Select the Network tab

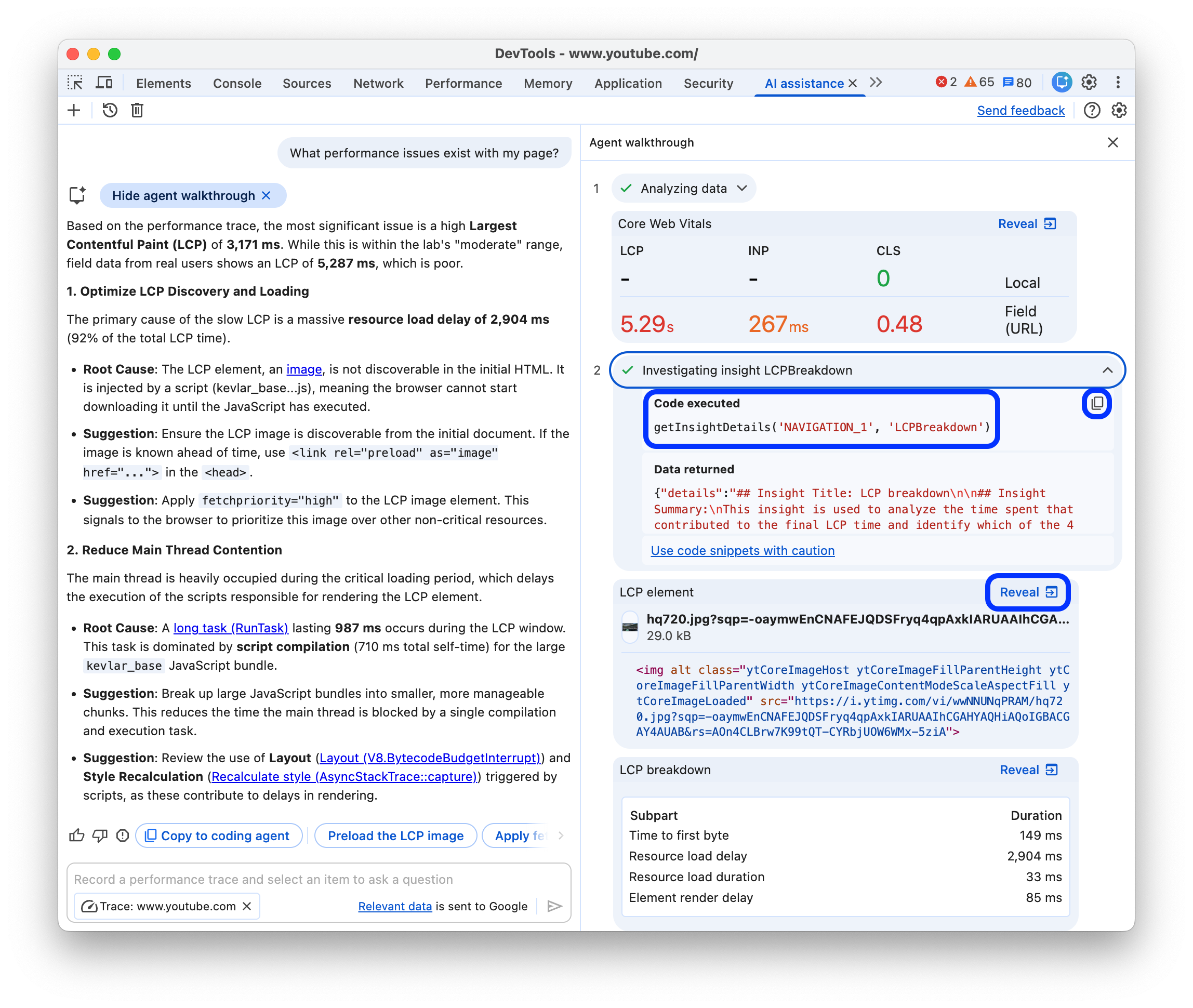(378, 84)
